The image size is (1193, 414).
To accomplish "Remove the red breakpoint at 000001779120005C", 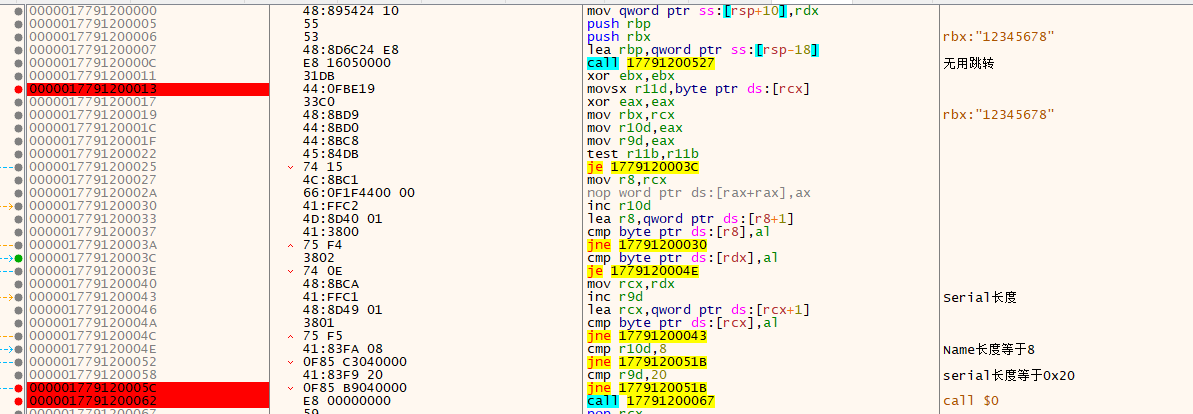I will pos(19,387).
